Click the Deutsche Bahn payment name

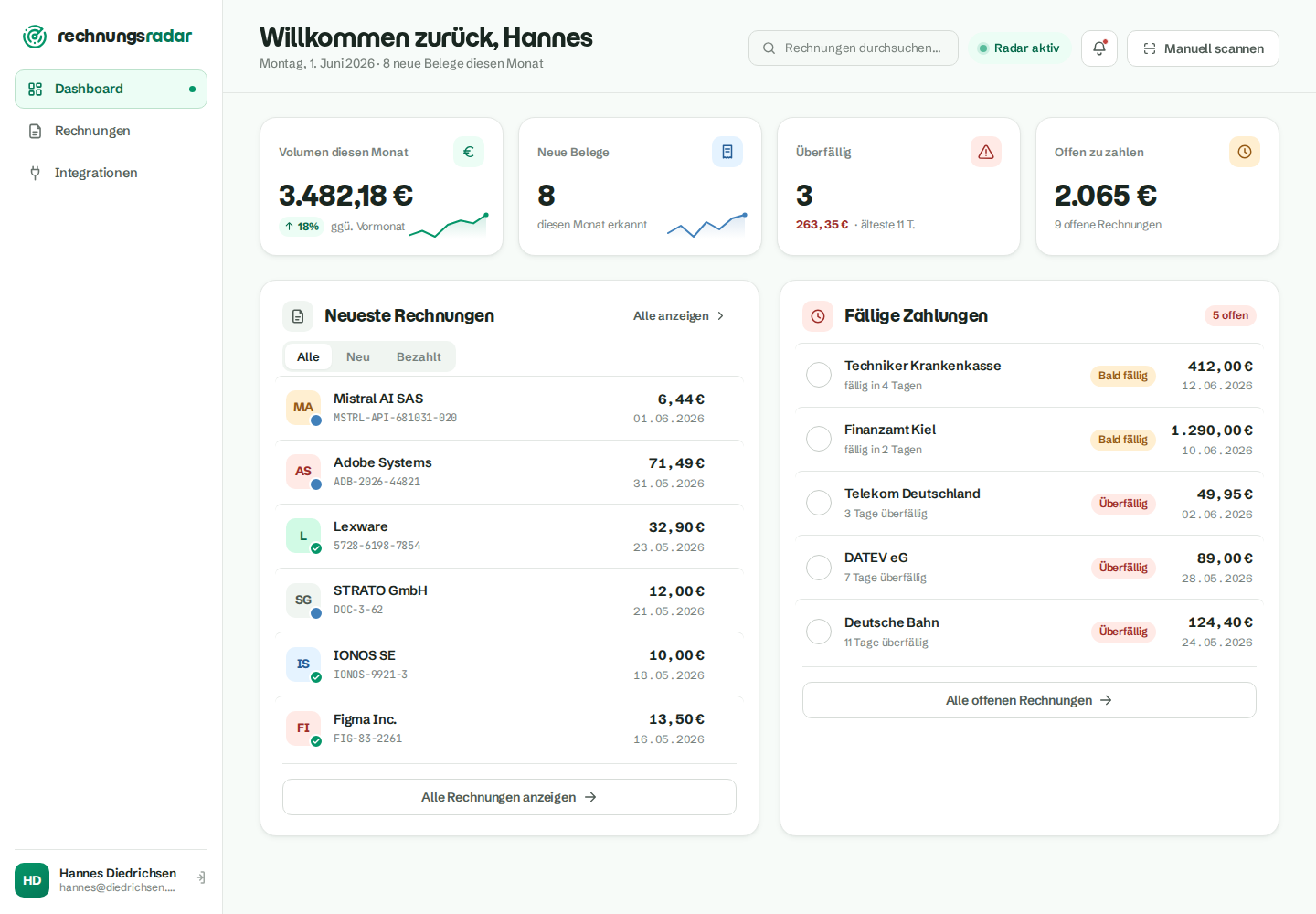[892, 622]
